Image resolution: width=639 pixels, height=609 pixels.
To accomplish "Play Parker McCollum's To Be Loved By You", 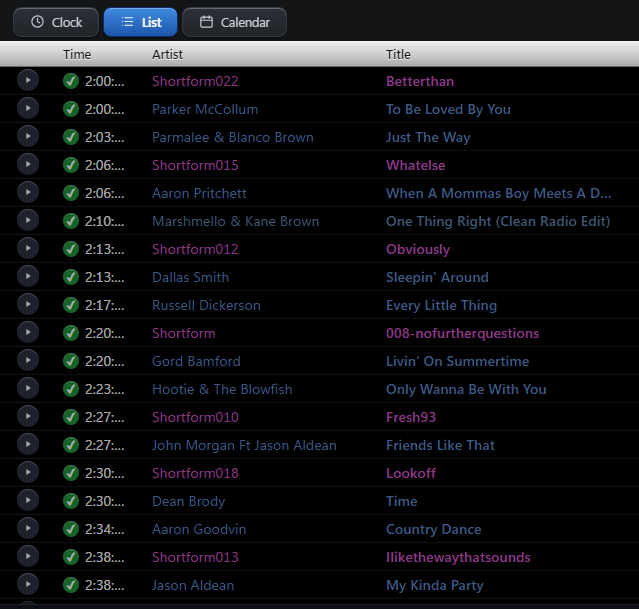I will 28,108.
